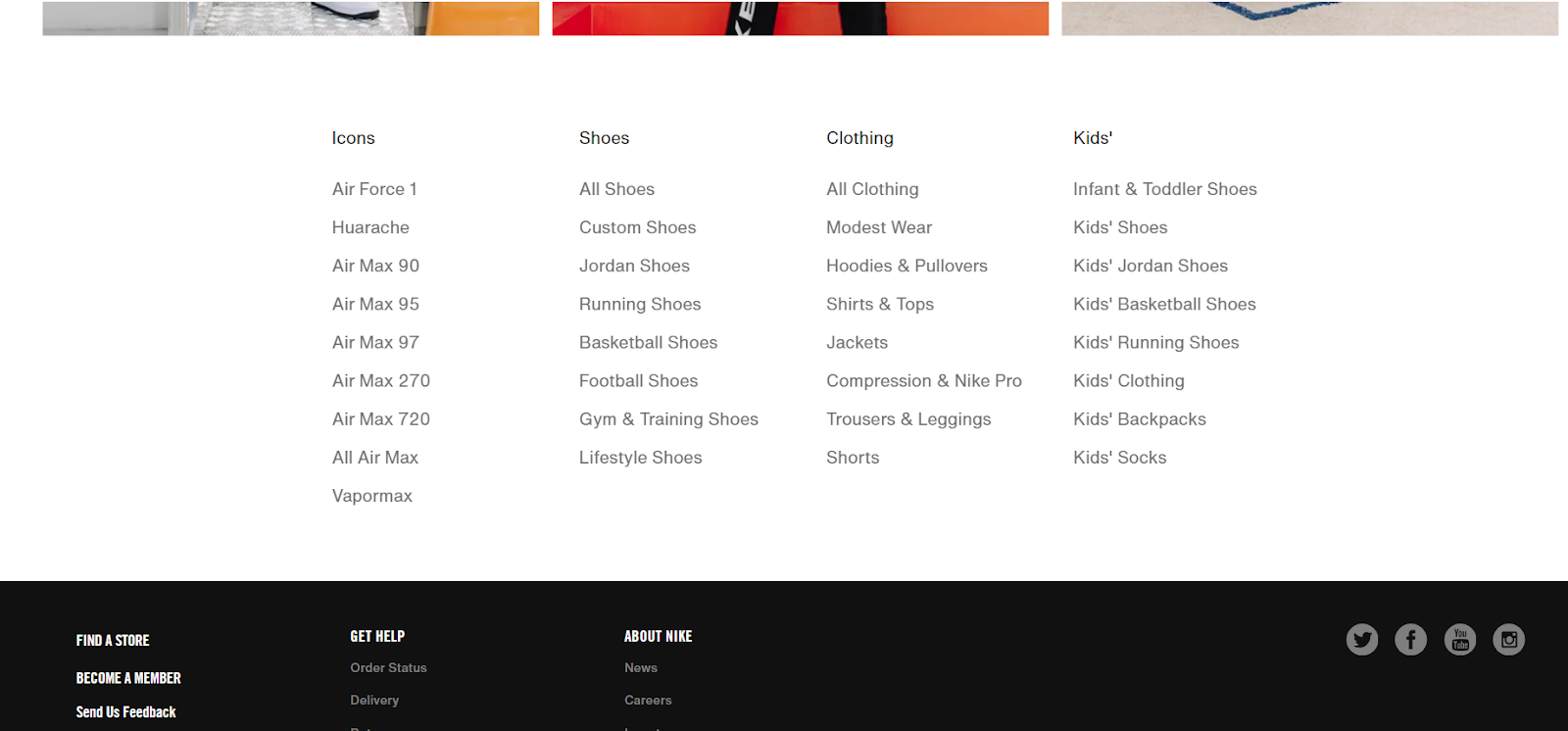This screenshot has height=731, width=1568.
Task: Open the left sneaker promo image
Action: coord(291,18)
